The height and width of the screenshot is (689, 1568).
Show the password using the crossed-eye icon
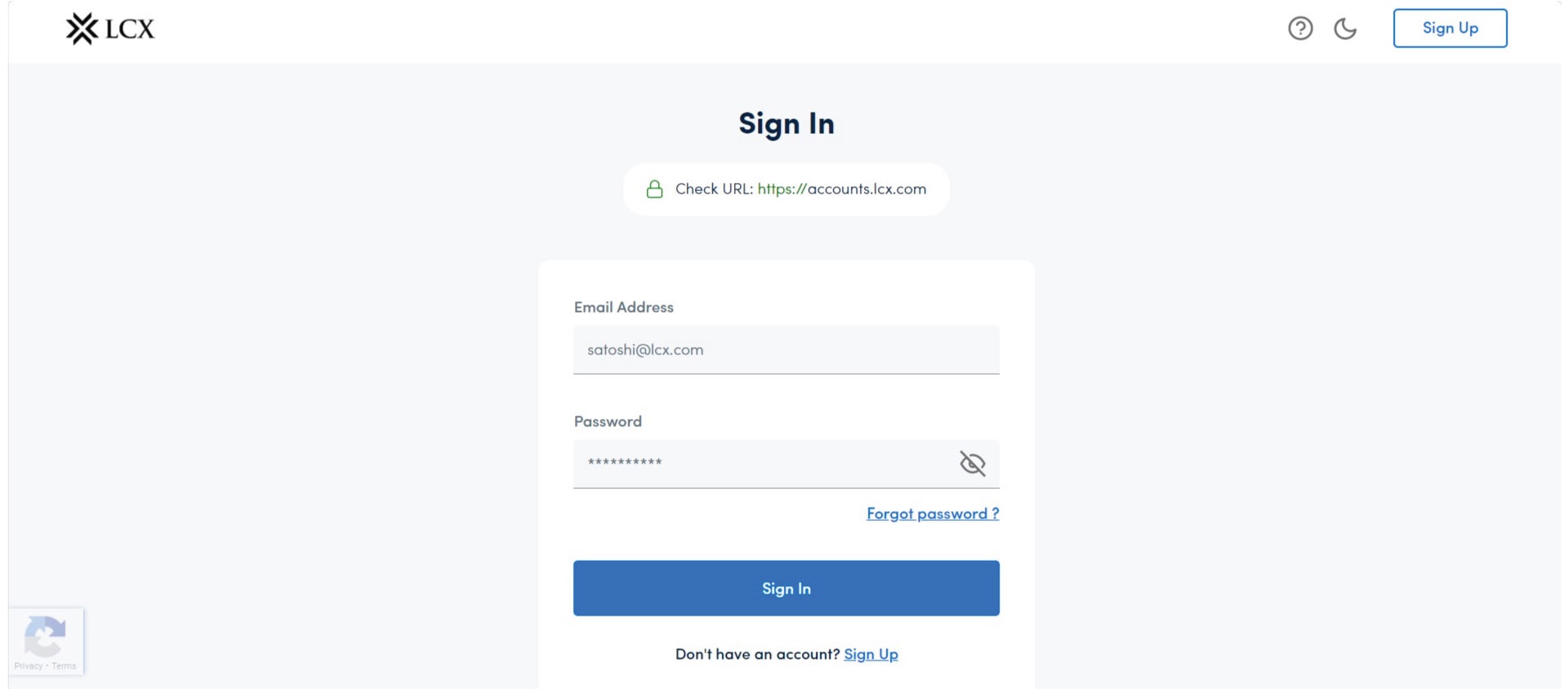(x=972, y=464)
